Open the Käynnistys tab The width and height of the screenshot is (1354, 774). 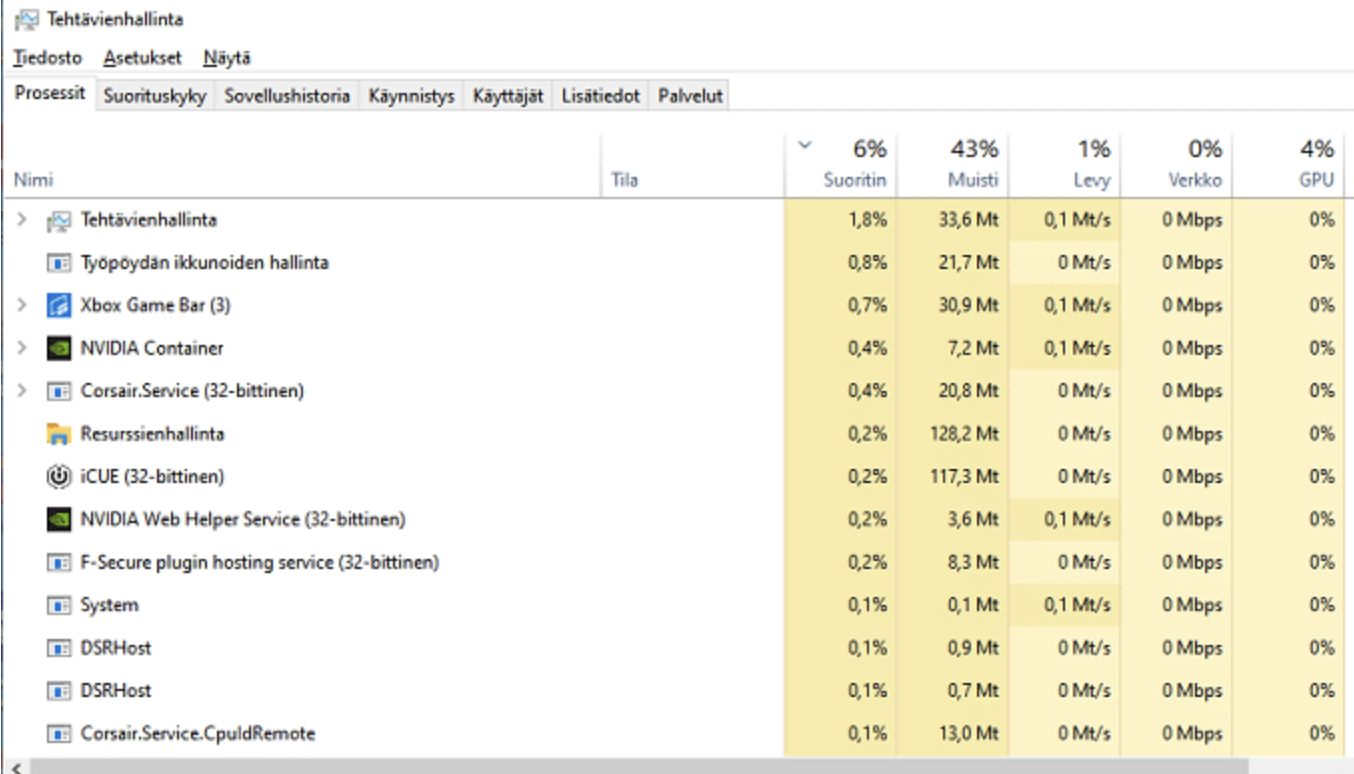tap(412, 95)
